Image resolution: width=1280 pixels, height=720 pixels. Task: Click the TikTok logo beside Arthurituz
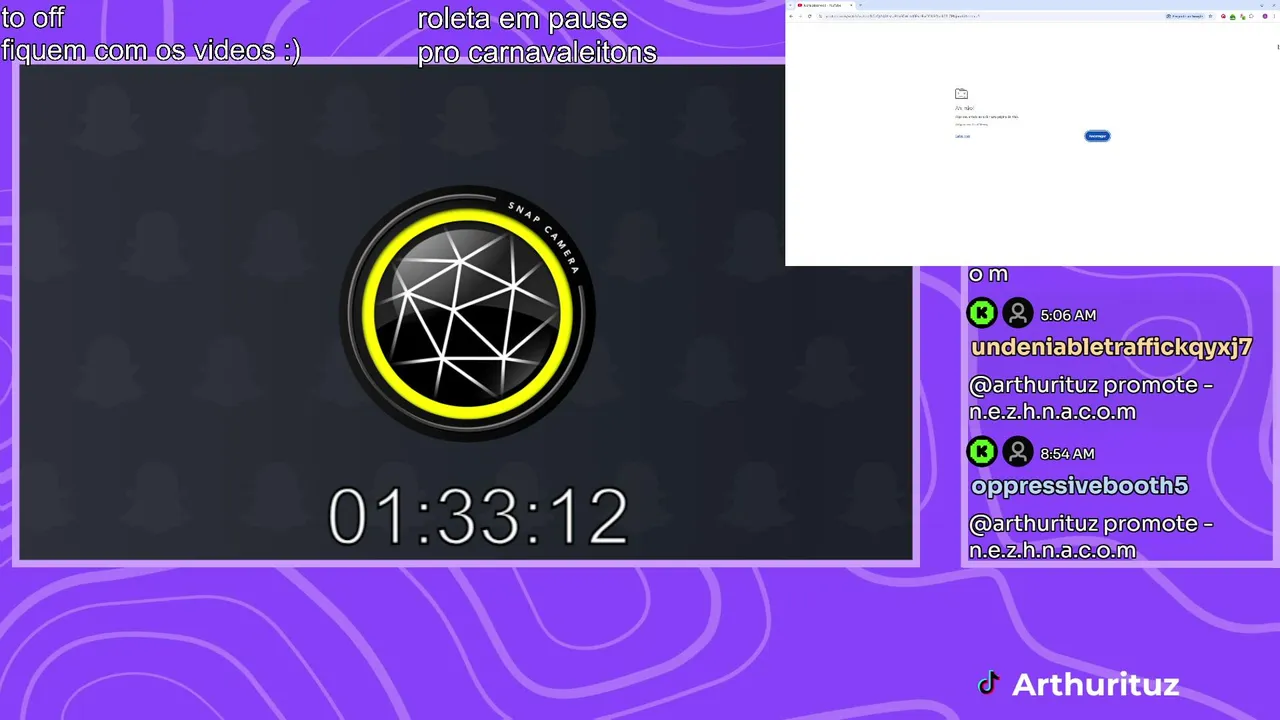click(989, 684)
